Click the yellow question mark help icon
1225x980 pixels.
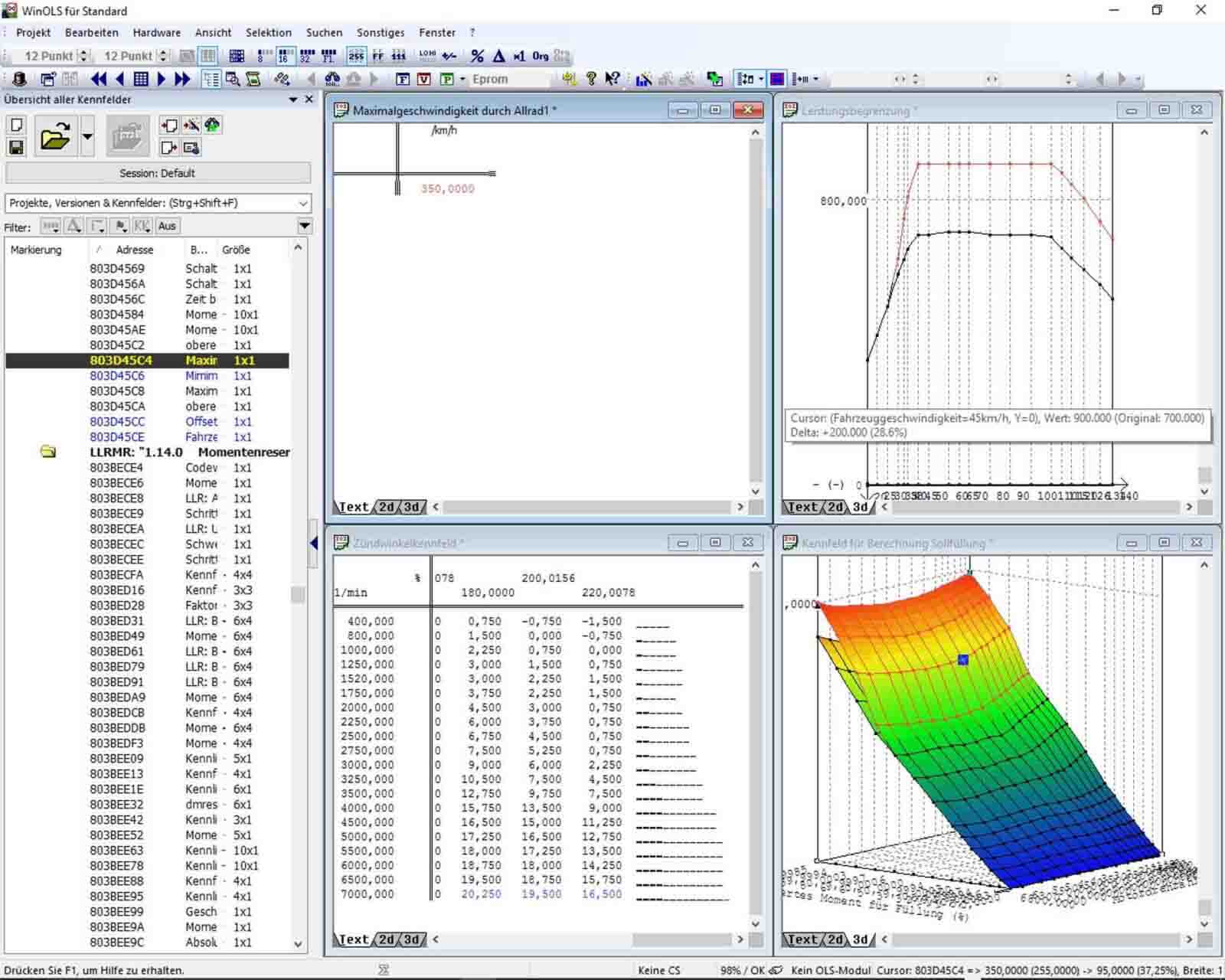click(591, 79)
